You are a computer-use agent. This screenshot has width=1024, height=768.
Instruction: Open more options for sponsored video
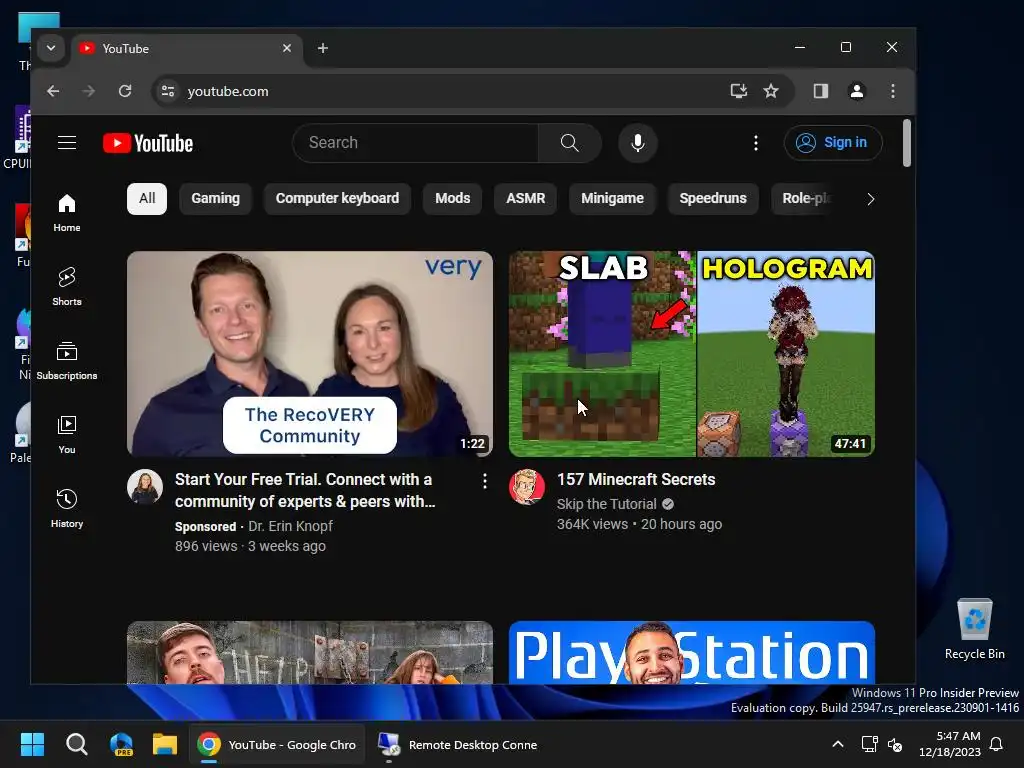[485, 481]
